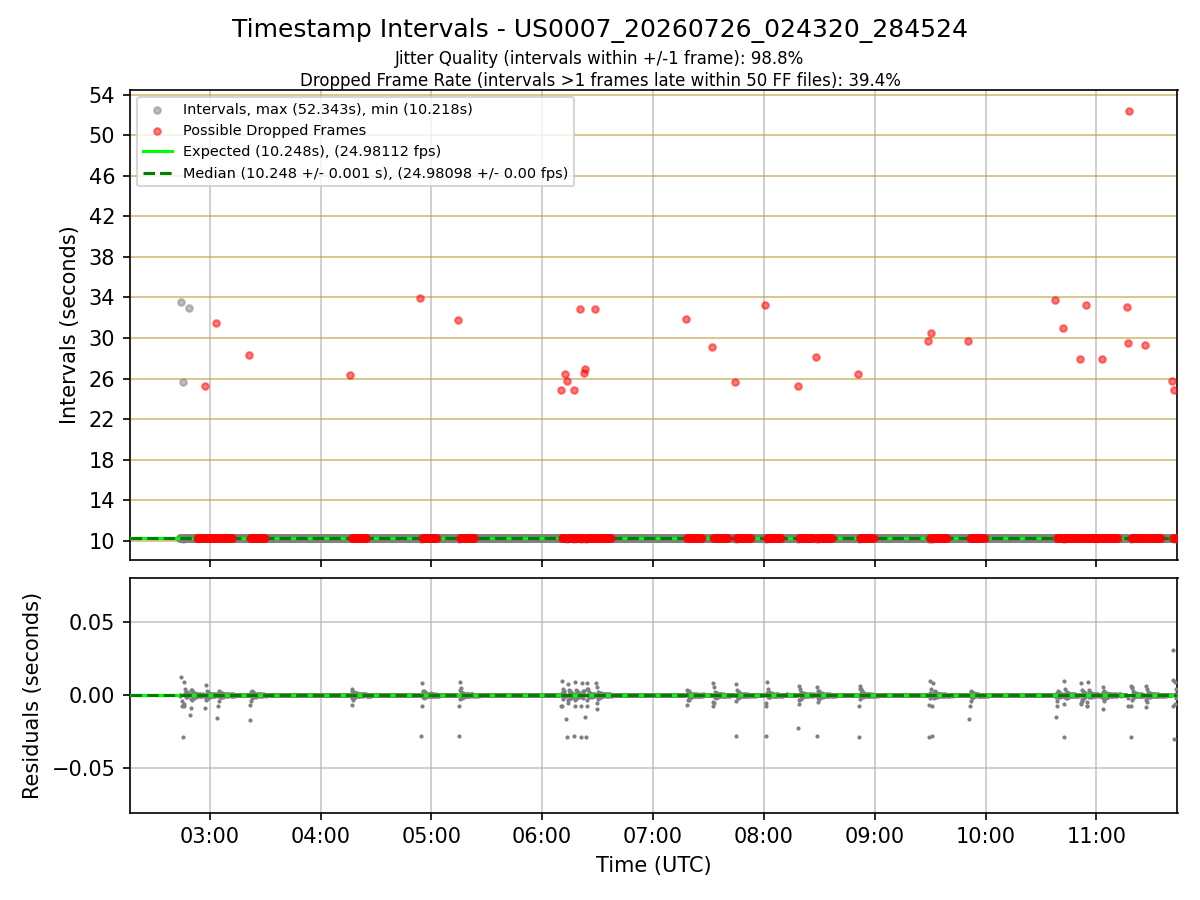Click the 09:00 x-axis tick label
The width and height of the screenshot is (1200, 900).
(x=875, y=837)
